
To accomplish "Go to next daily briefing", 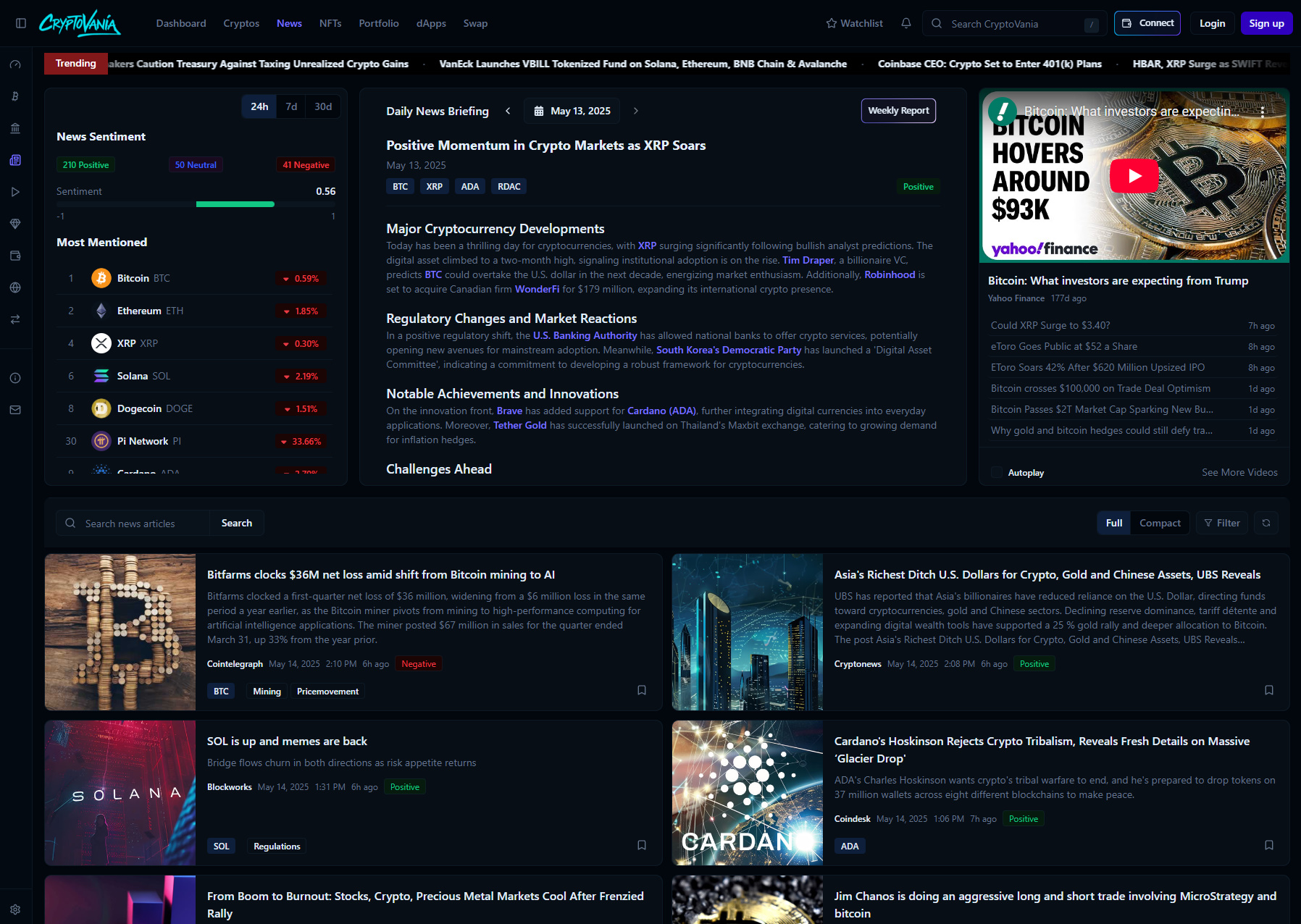I will coord(636,111).
